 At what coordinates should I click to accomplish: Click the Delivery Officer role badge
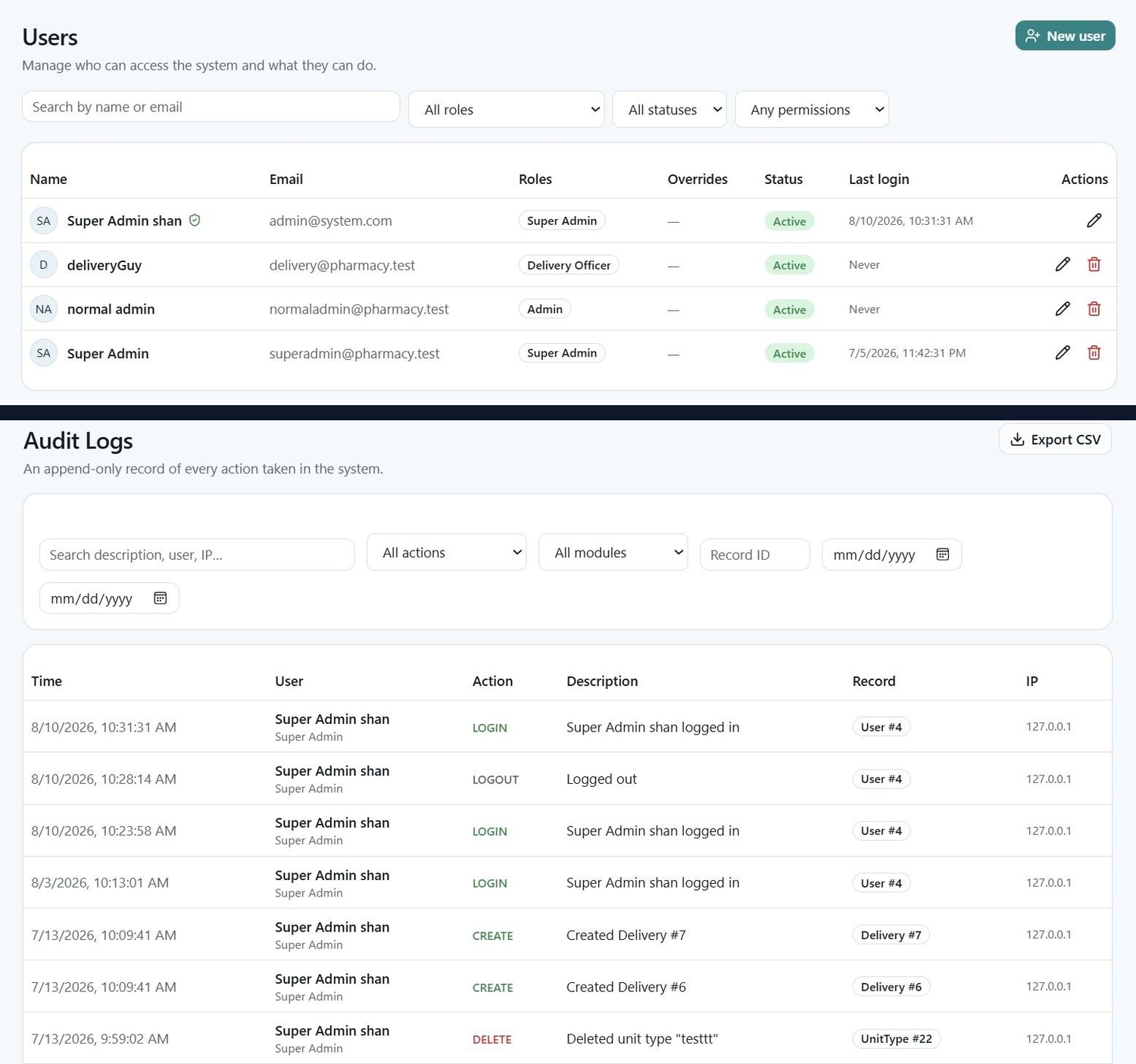569,265
